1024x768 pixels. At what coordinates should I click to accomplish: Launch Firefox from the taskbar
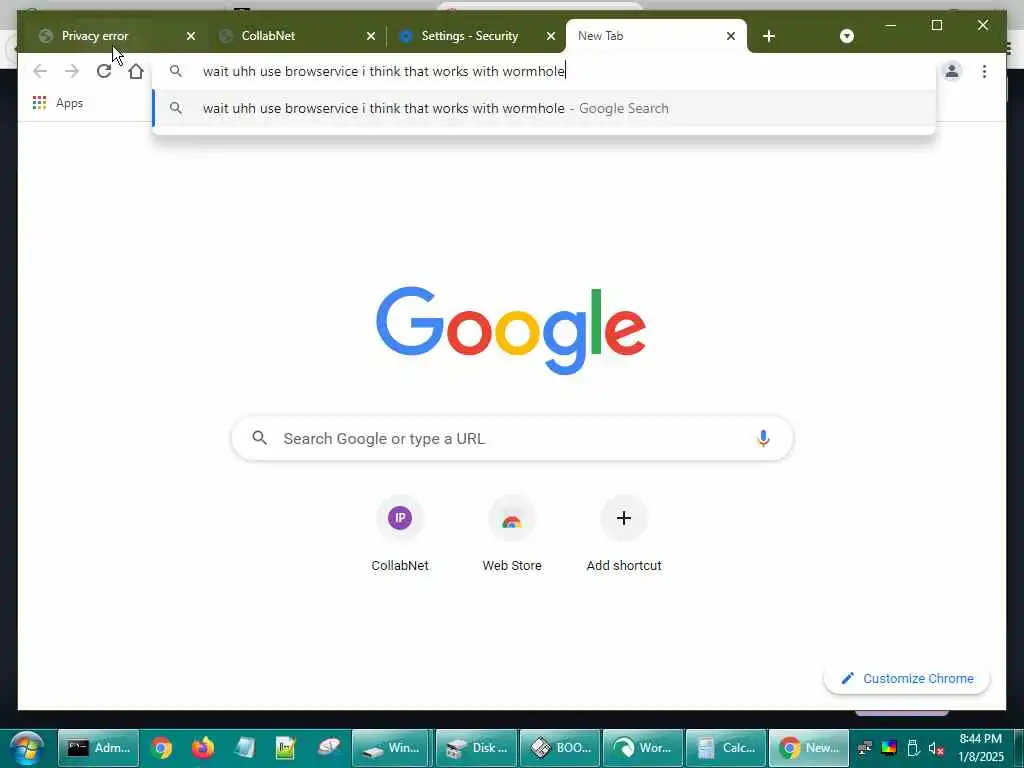click(x=203, y=748)
